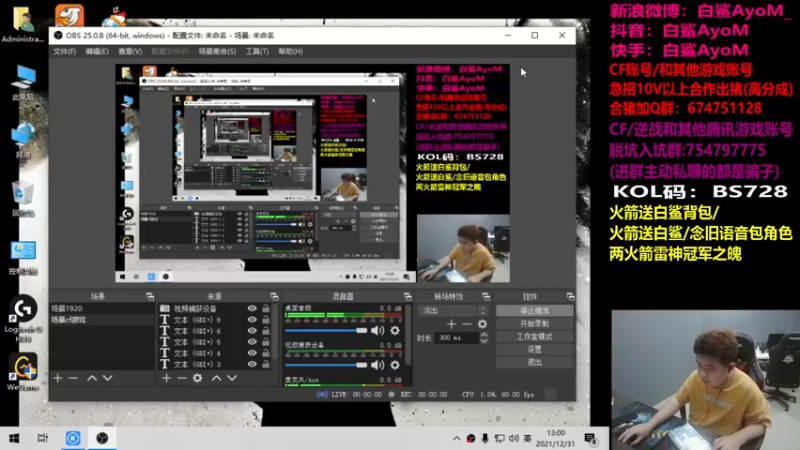This screenshot has width=800, height=450.
Task: Float the 混音器 dock panel
Action: tap(407, 296)
